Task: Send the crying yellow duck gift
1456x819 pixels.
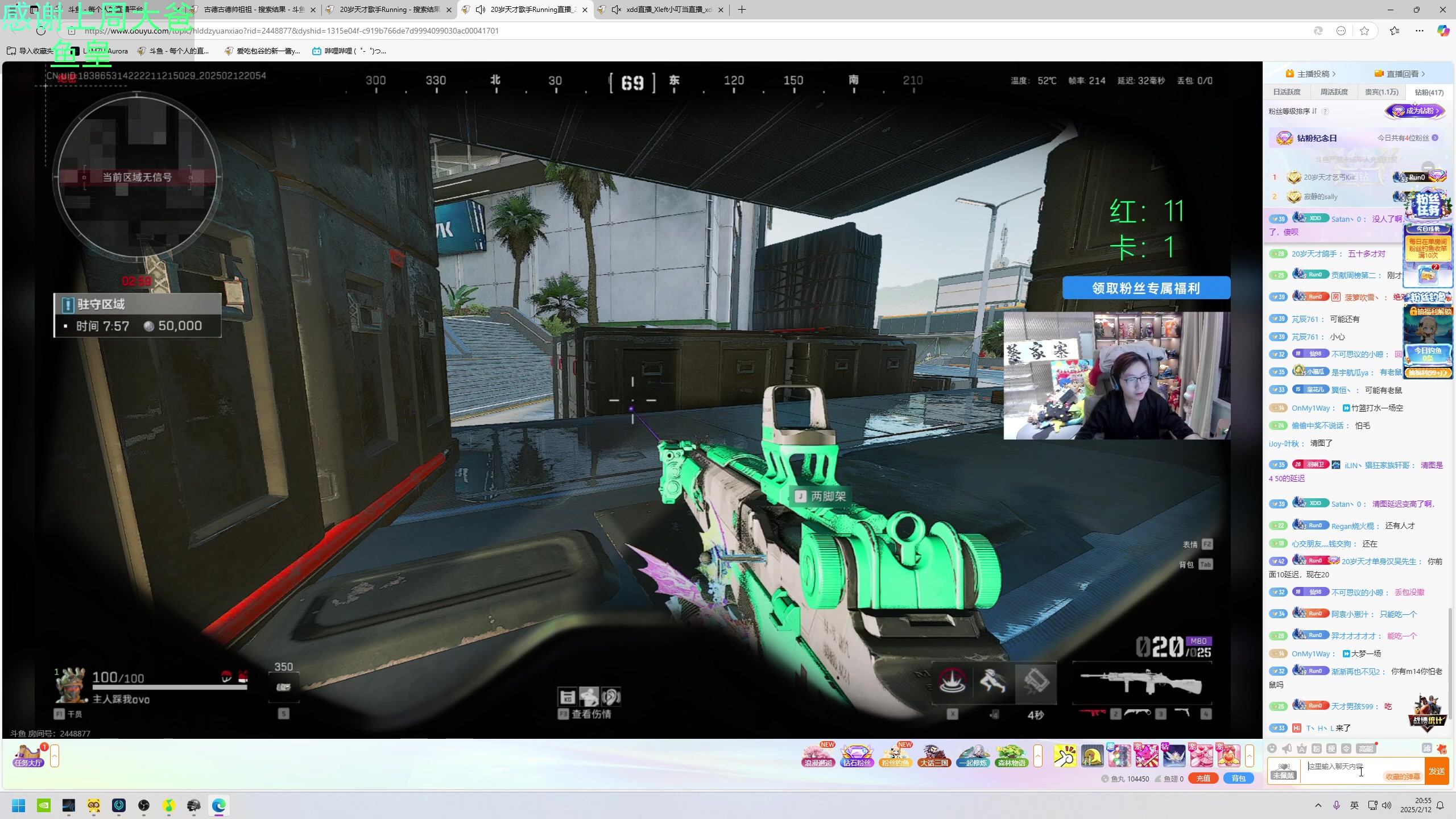Action: (x=1092, y=756)
